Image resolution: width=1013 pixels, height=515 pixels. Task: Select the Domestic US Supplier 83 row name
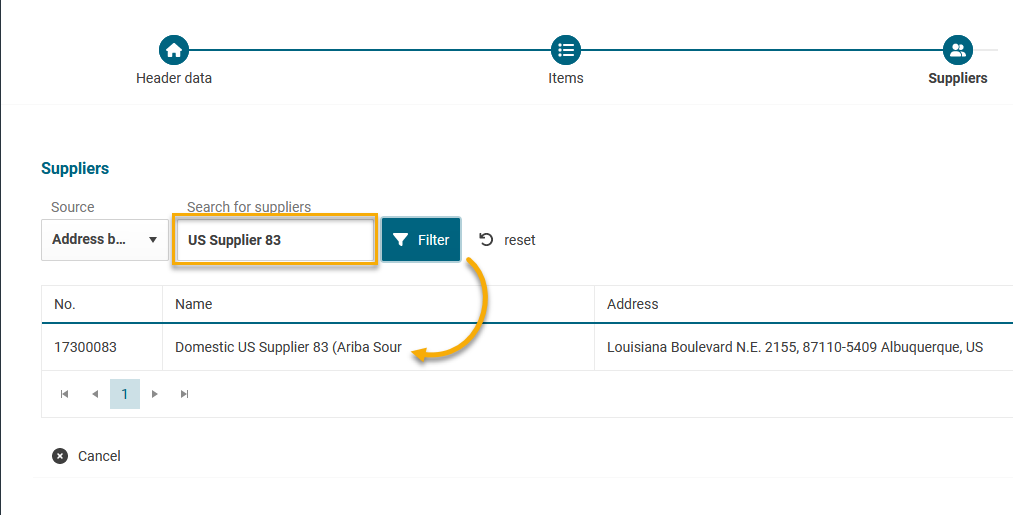coord(288,348)
